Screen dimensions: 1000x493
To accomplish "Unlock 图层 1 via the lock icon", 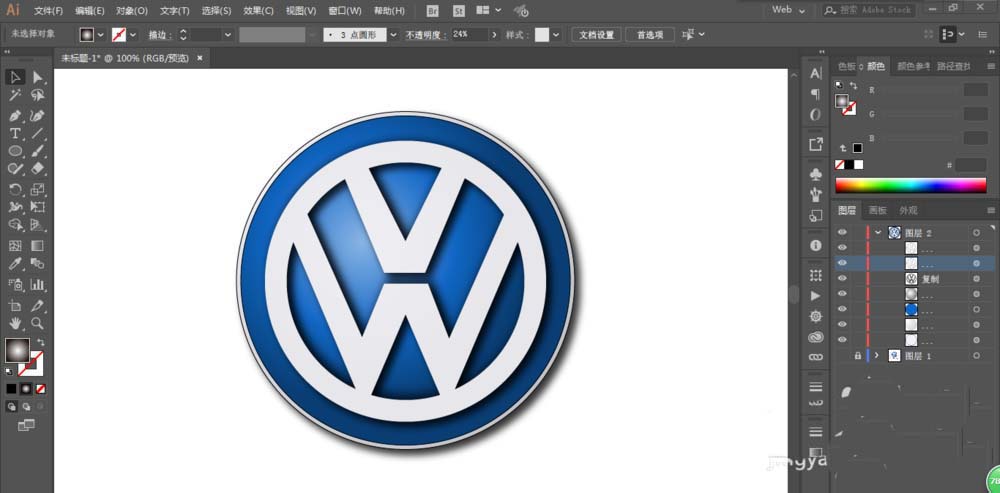I will (x=857, y=355).
